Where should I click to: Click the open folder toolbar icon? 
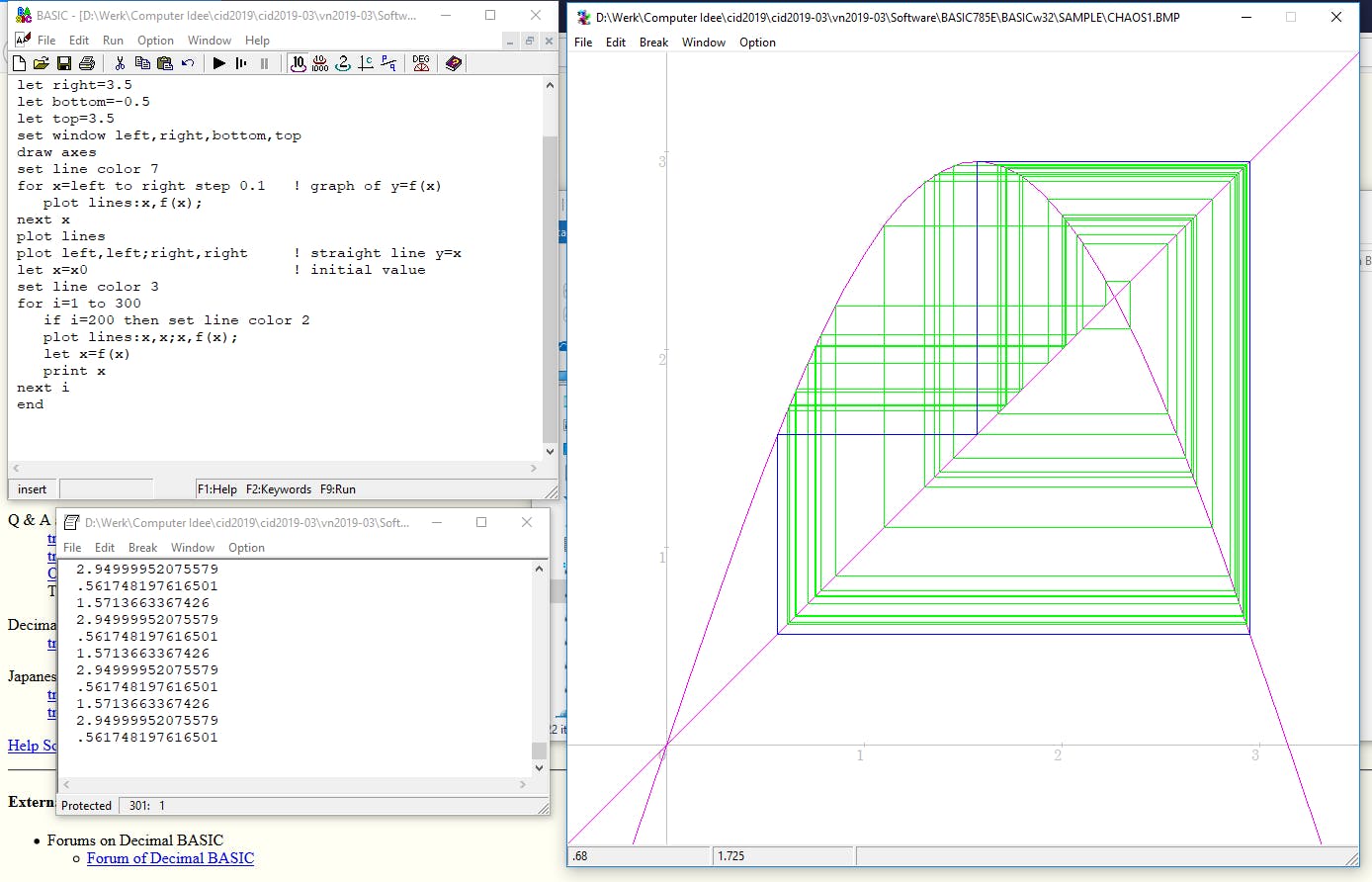point(41,63)
